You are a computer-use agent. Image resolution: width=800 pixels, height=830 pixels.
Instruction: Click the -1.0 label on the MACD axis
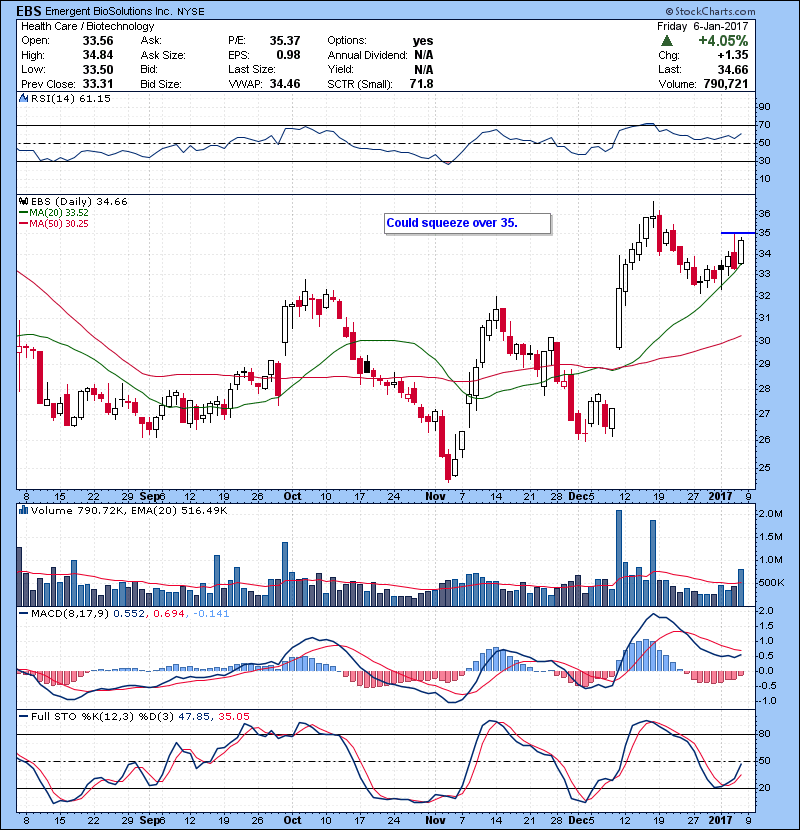767,701
